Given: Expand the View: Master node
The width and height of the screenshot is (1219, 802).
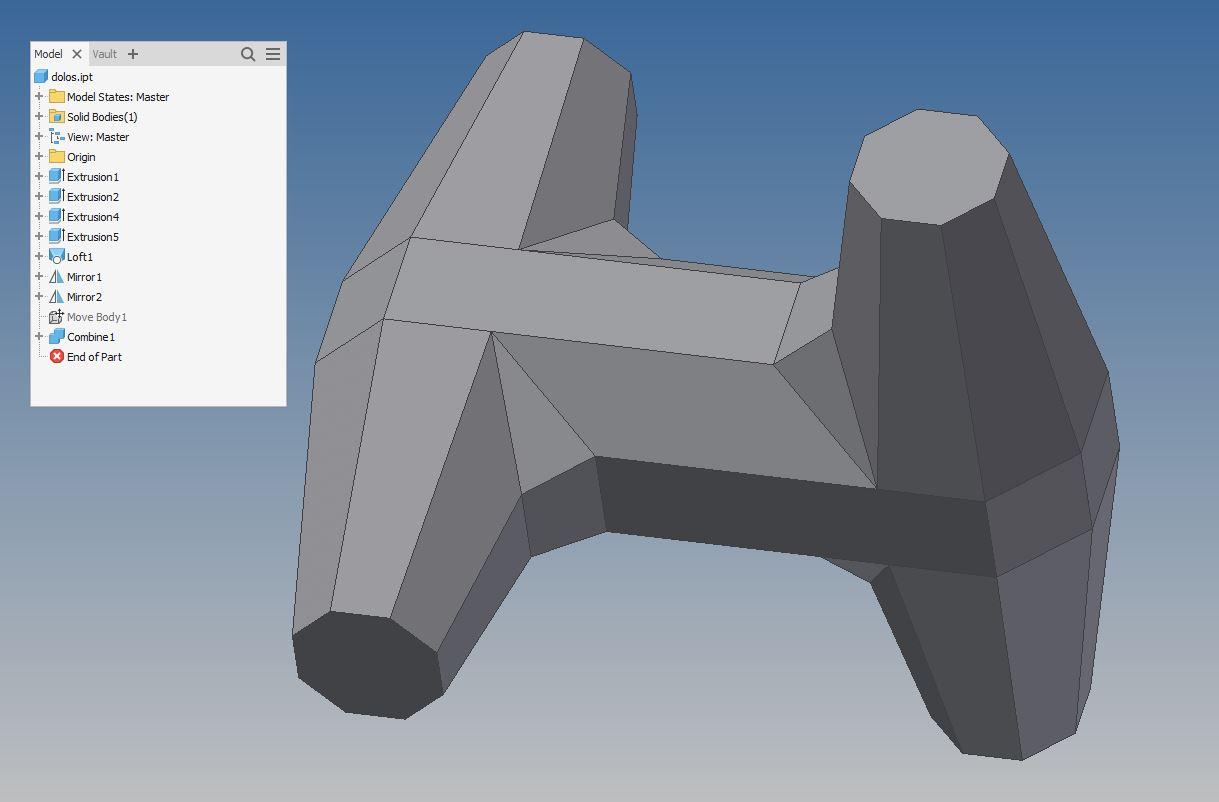Looking at the screenshot, I should 39,137.
